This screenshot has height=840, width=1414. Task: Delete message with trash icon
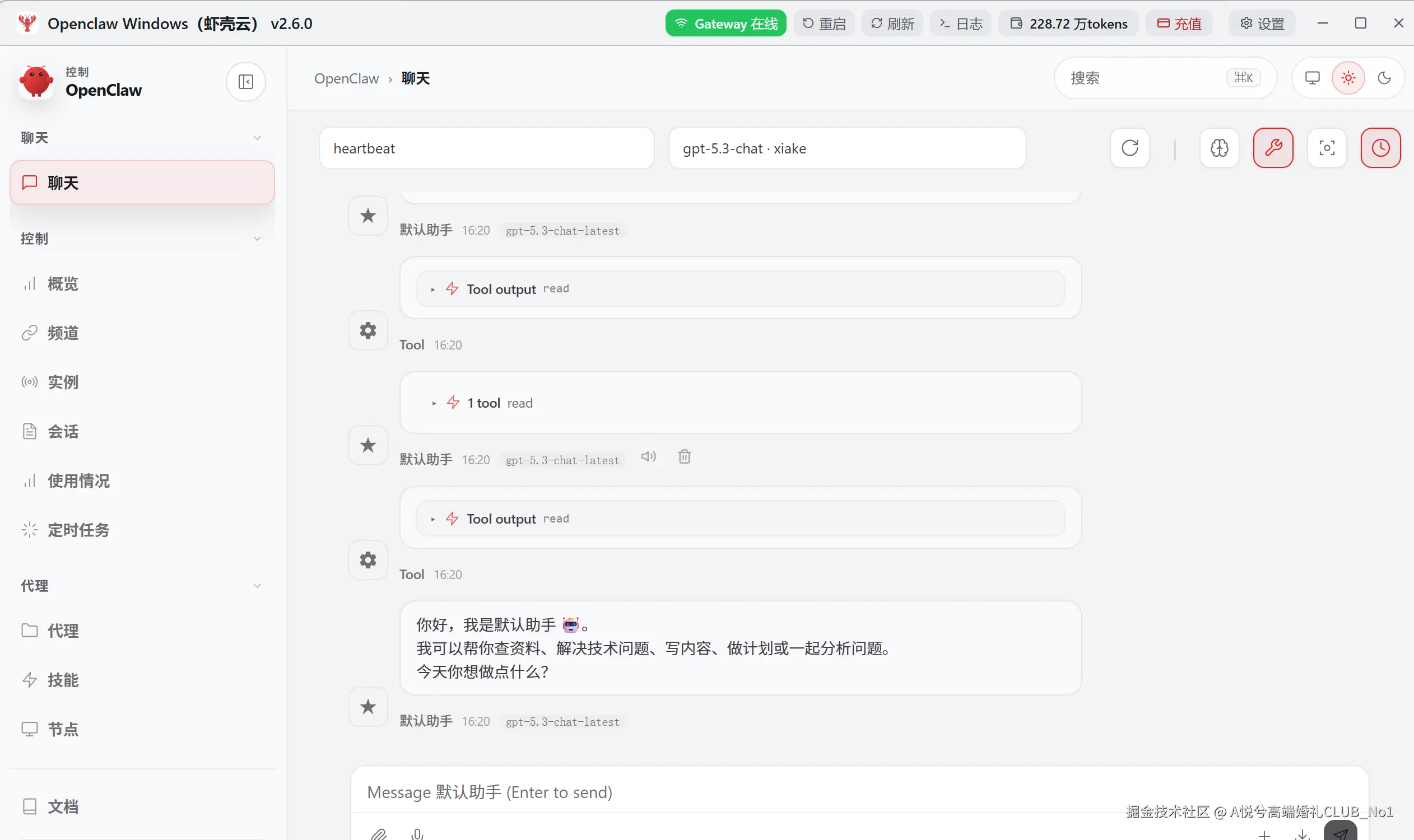tap(684, 457)
